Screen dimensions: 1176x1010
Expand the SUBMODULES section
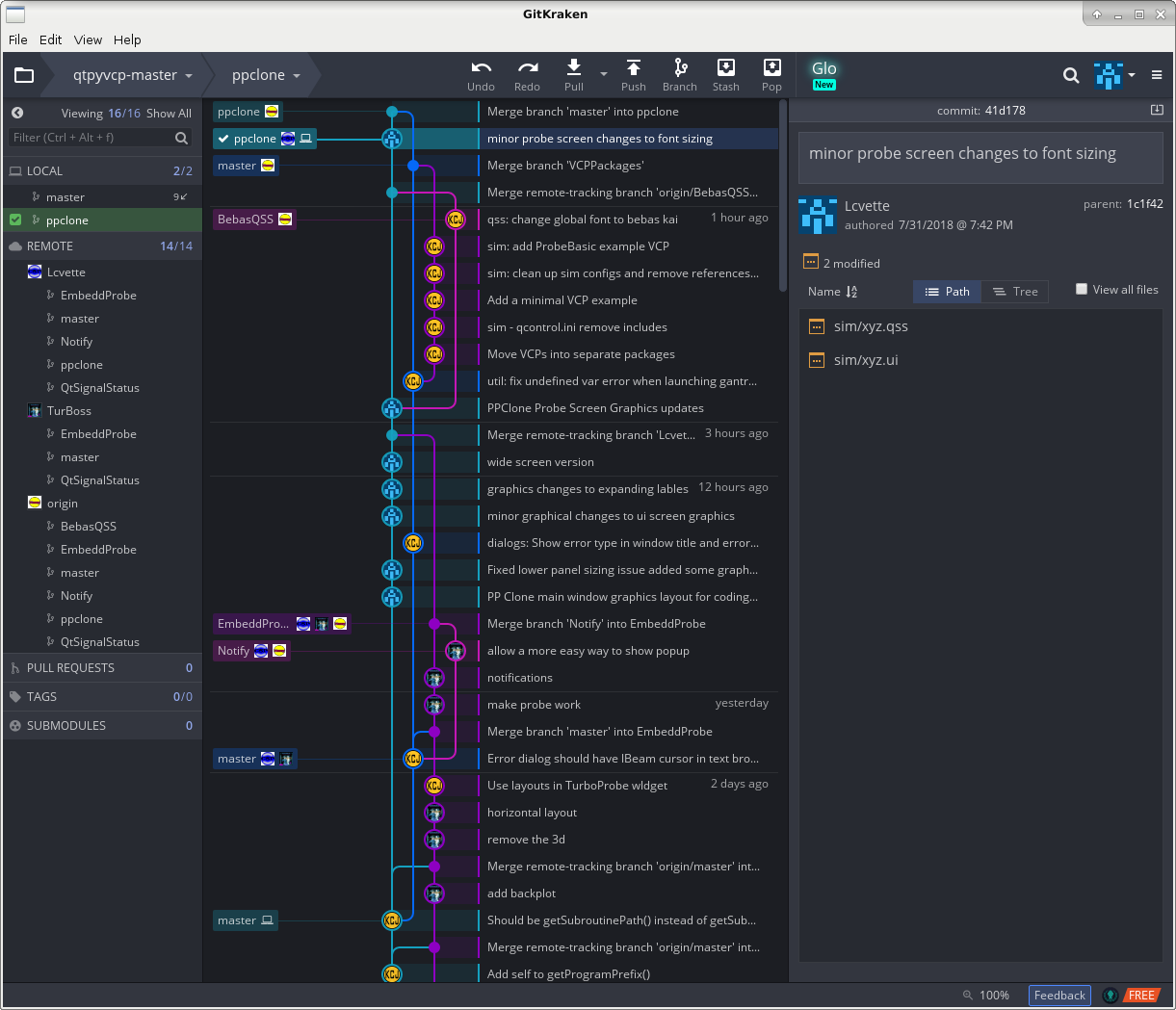click(x=102, y=725)
